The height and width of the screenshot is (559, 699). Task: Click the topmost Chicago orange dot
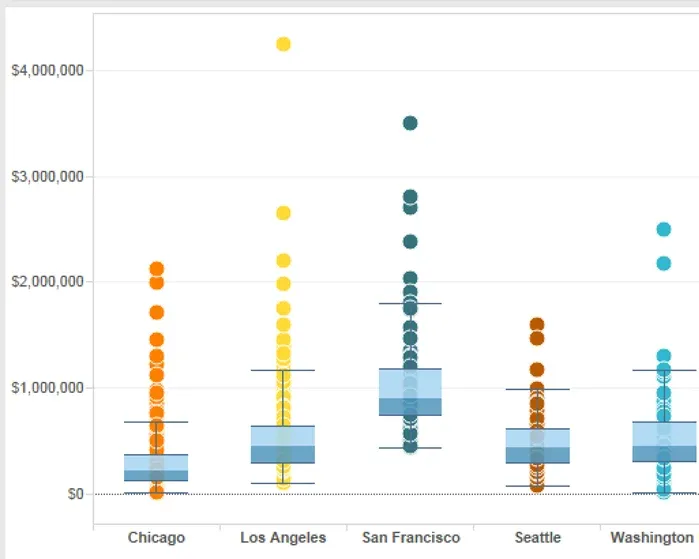(x=156, y=269)
